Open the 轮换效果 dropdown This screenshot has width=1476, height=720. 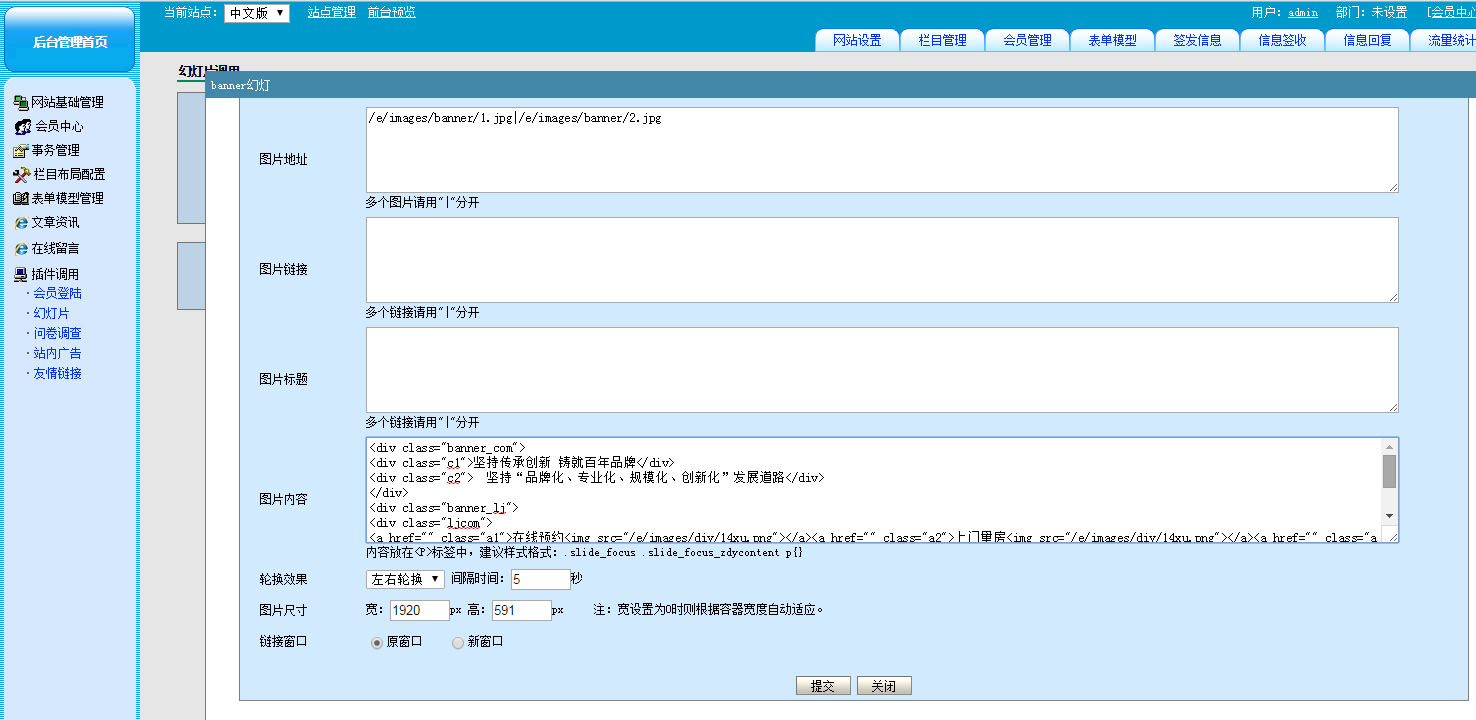pyautogui.click(x=405, y=579)
